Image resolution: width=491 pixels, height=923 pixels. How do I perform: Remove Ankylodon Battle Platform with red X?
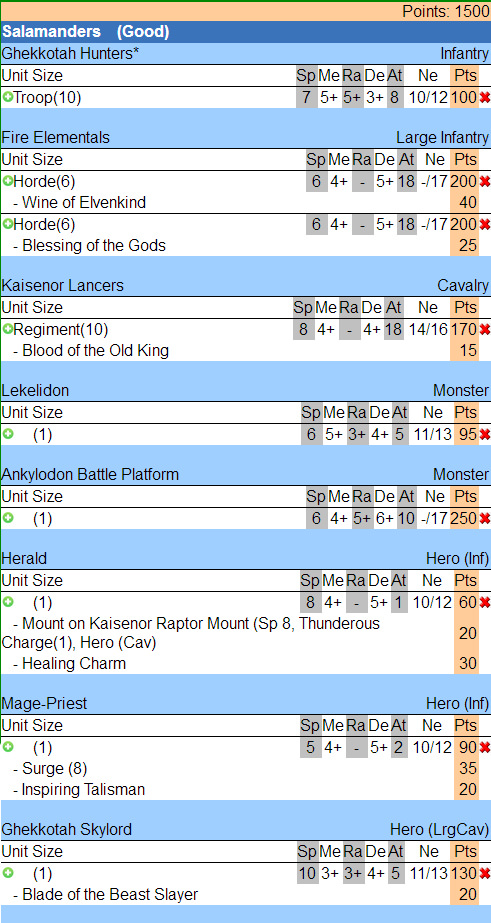pyautogui.click(x=485, y=519)
